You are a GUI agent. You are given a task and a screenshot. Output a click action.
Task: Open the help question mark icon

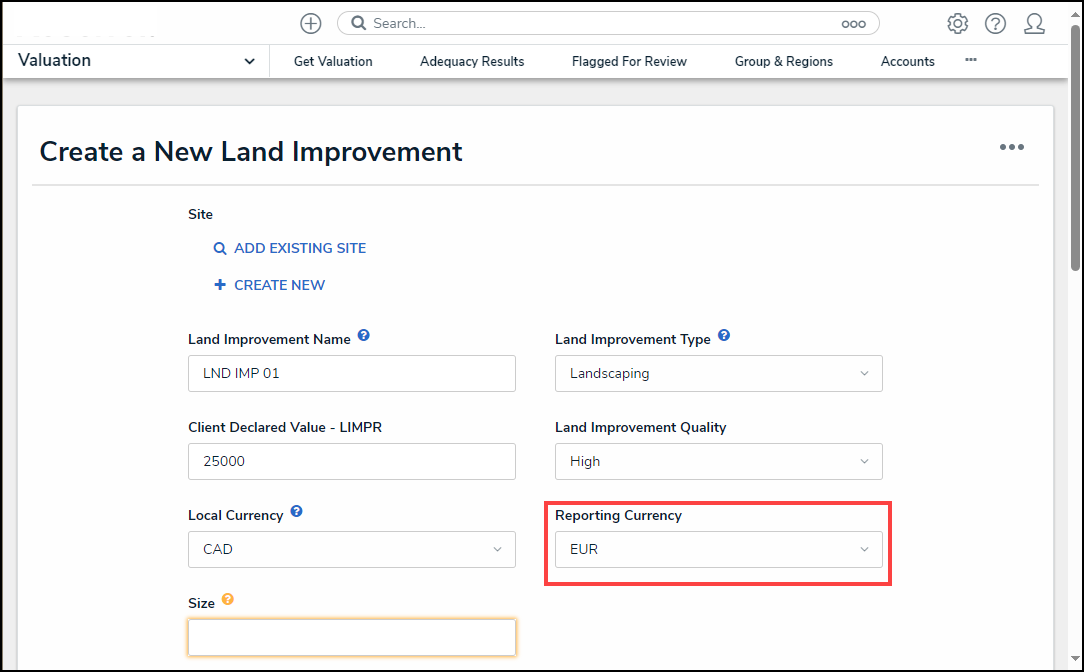coord(996,24)
